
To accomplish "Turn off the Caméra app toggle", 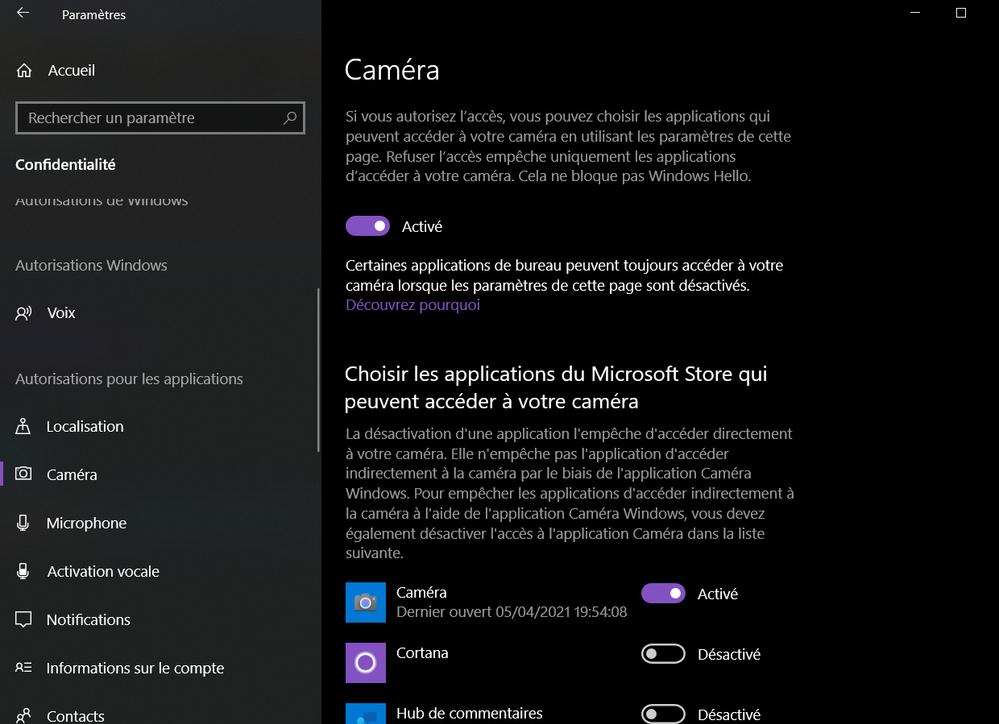I will pyautogui.click(x=663, y=594).
